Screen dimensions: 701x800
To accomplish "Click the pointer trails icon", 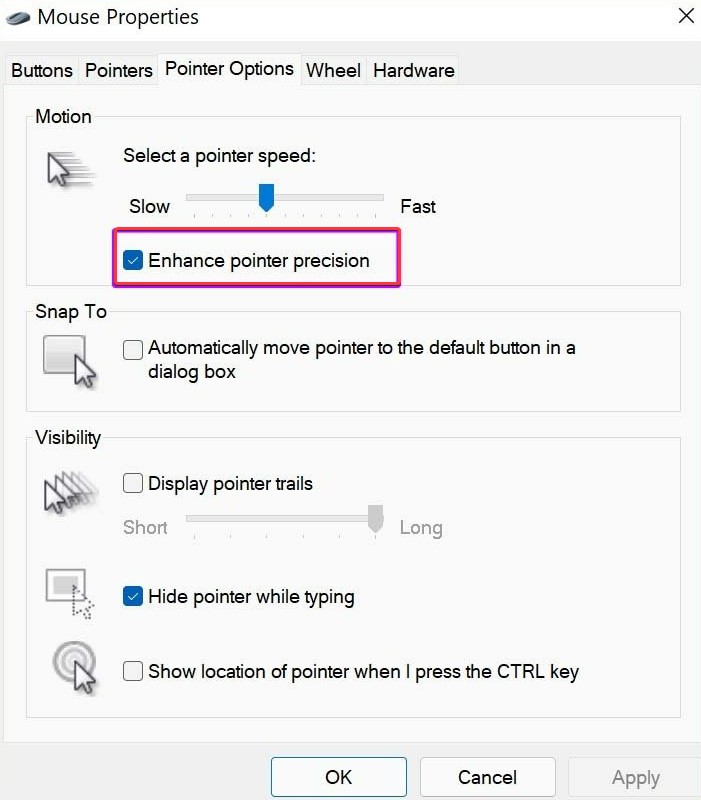I will click(x=69, y=492).
